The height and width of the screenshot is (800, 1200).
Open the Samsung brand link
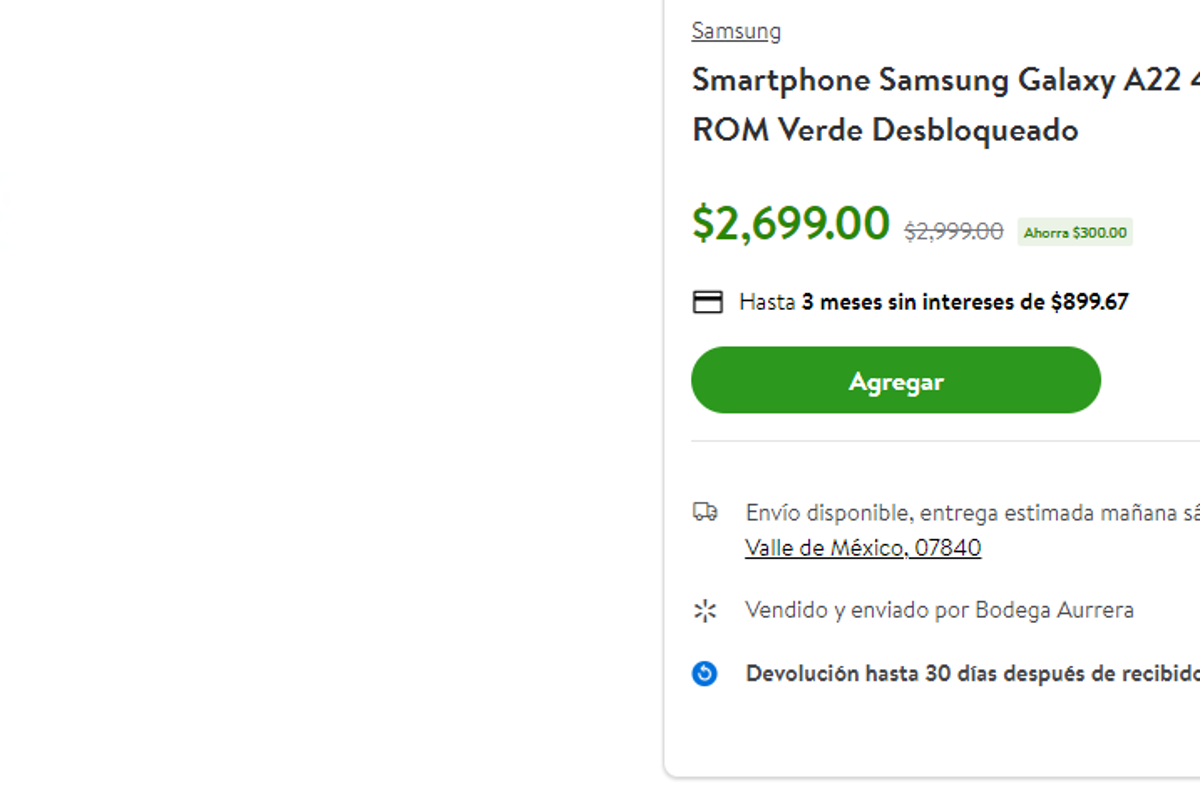(x=736, y=31)
